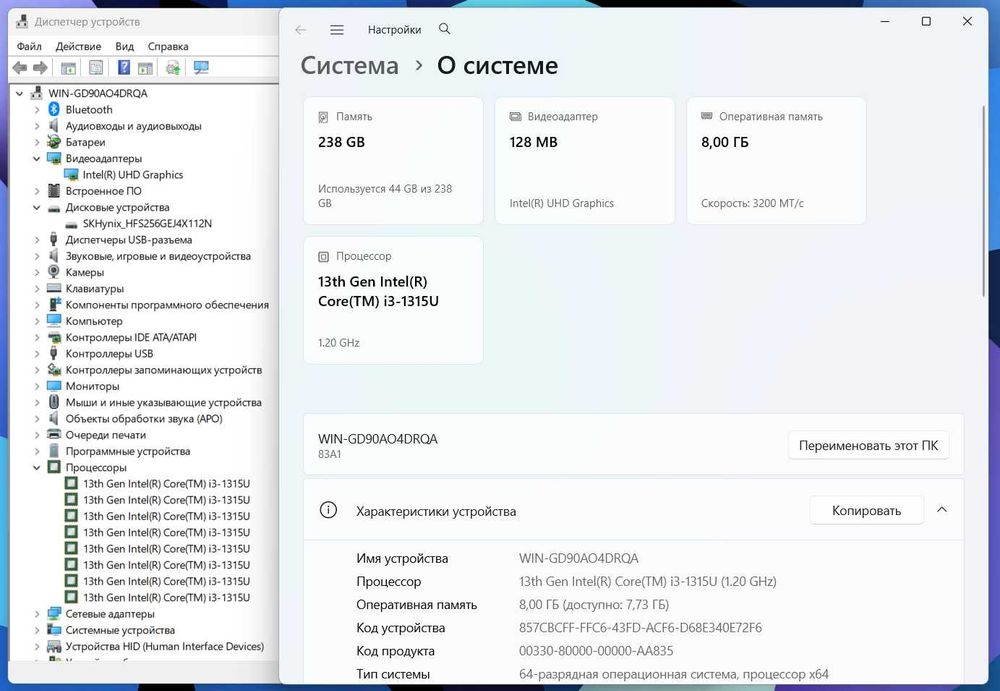Select Контроллеры IDE ATA/ATAPI row
The image size is (1000, 691).
pos(131,338)
